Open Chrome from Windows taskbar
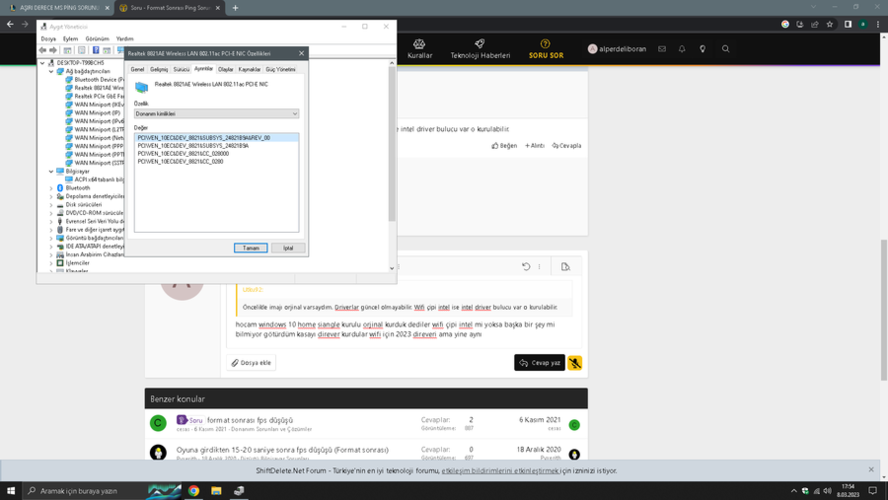Viewport: 888px width, 500px height. pyautogui.click(x=194, y=490)
